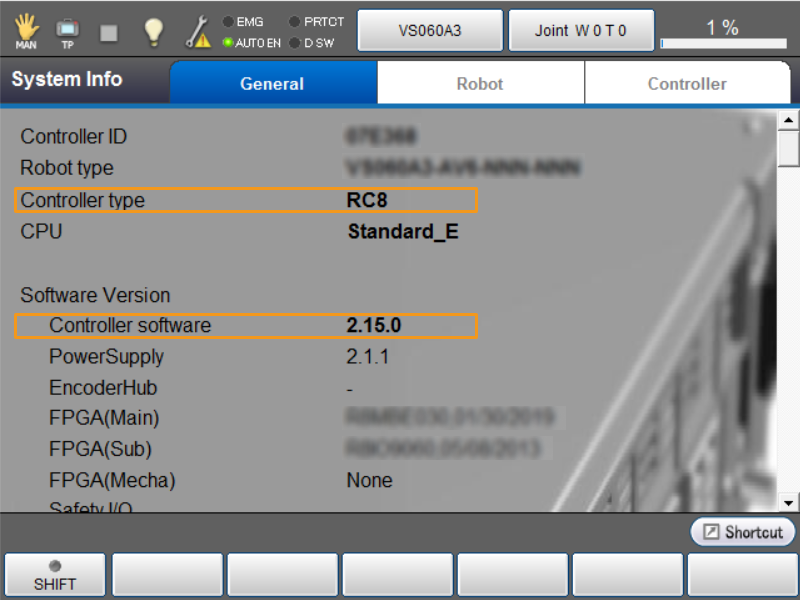Click the AUTO EN green indicator
Image resolution: width=800 pixels, height=600 pixels.
coord(228,43)
